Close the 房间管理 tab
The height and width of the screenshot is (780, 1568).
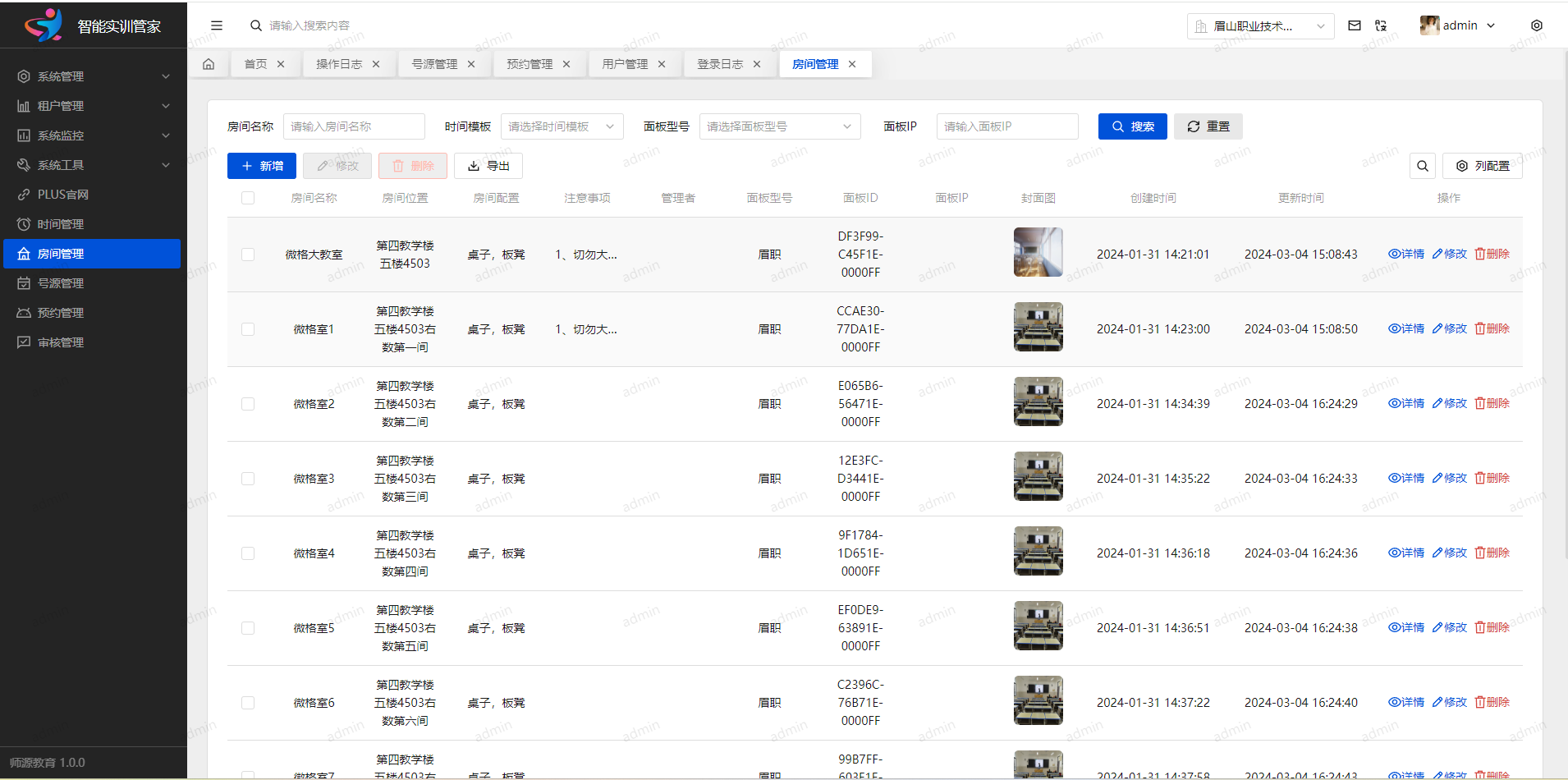click(x=852, y=64)
